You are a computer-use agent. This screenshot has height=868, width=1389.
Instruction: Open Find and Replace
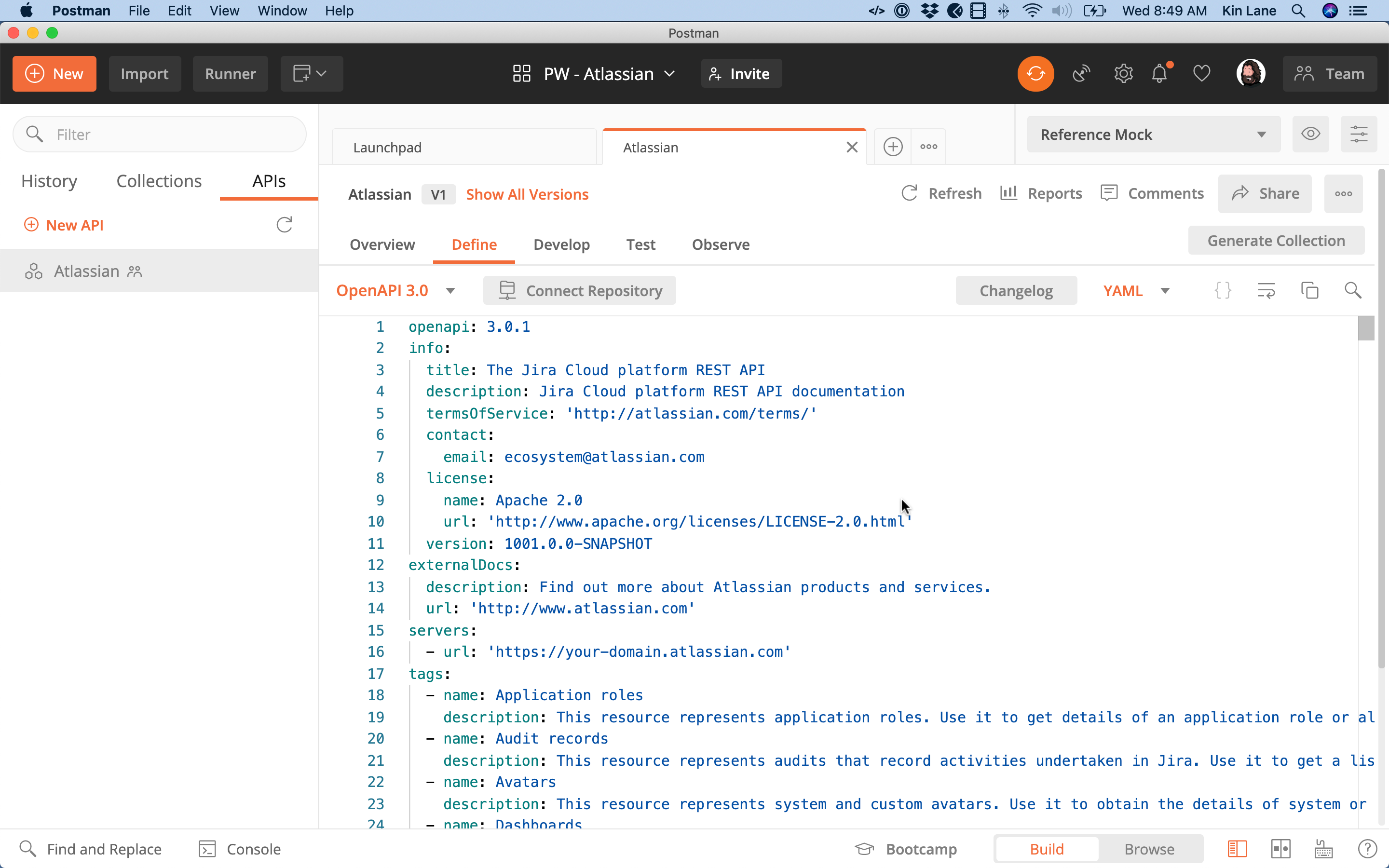click(x=90, y=849)
